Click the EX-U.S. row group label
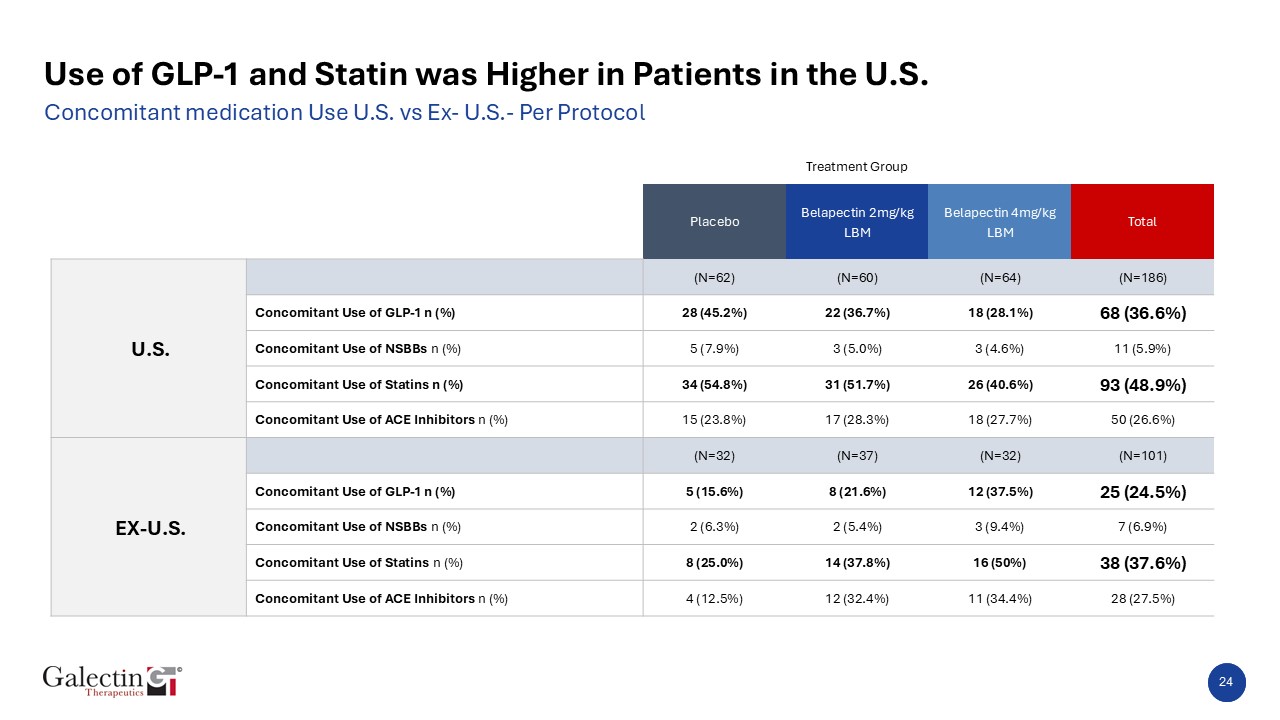Viewport: 1280px width, 720px height. click(x=149, y=529)
